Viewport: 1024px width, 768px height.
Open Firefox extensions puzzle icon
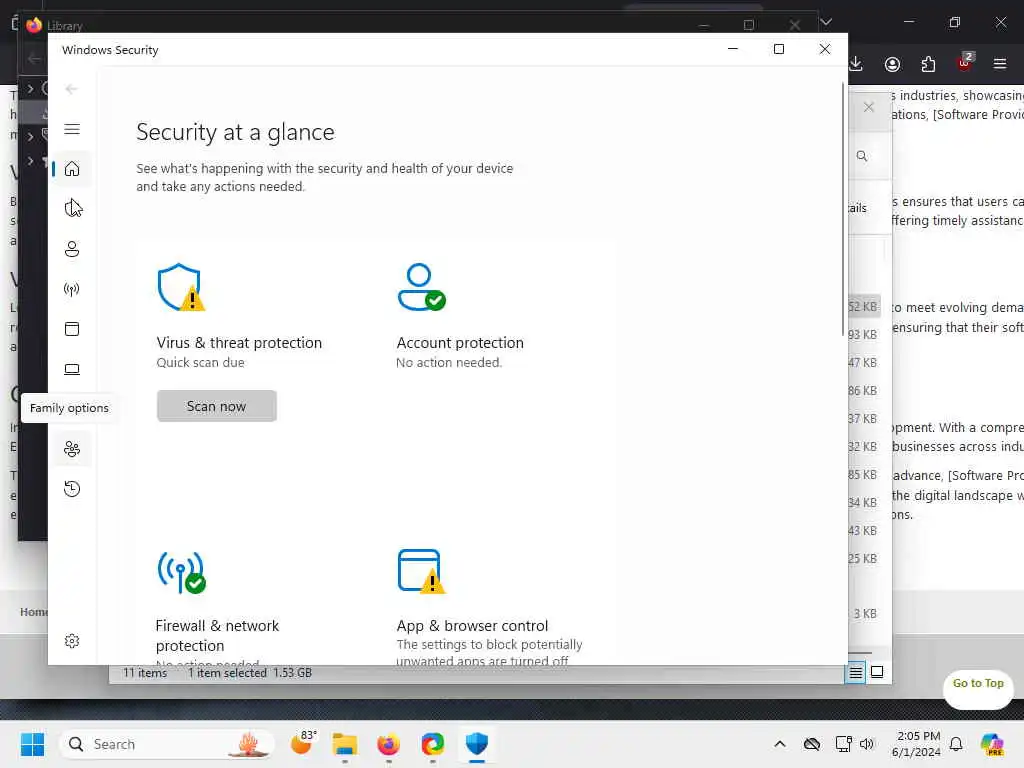tap(928, 64)
